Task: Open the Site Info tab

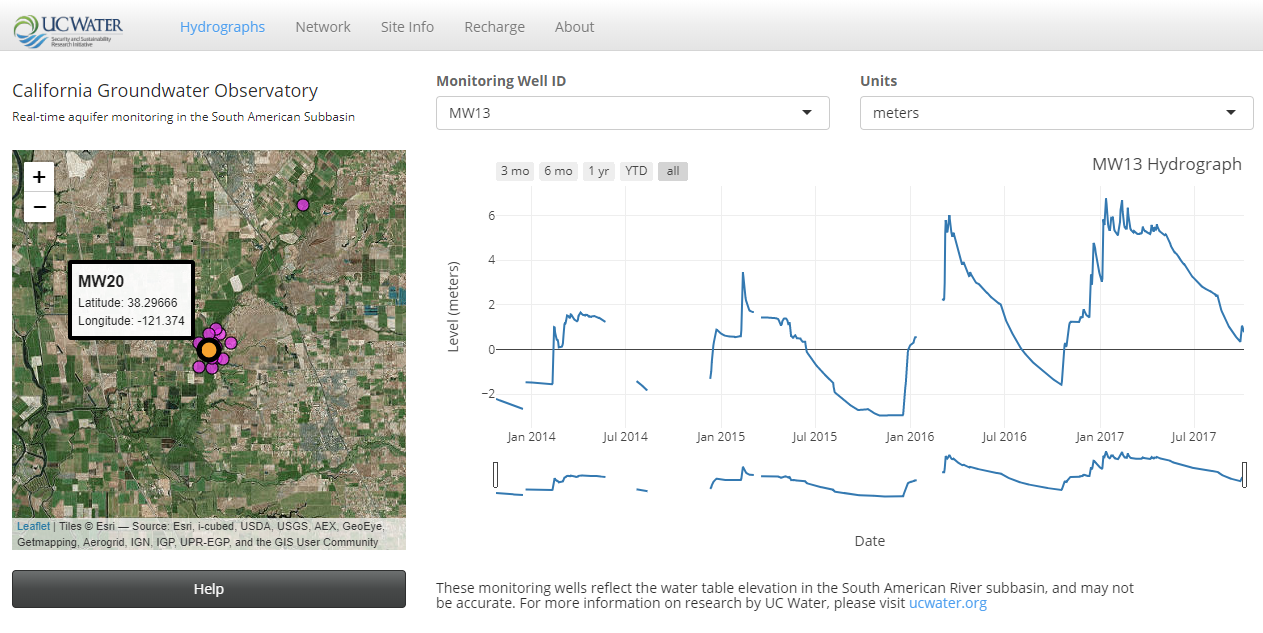Action: [x=407, y=27]
